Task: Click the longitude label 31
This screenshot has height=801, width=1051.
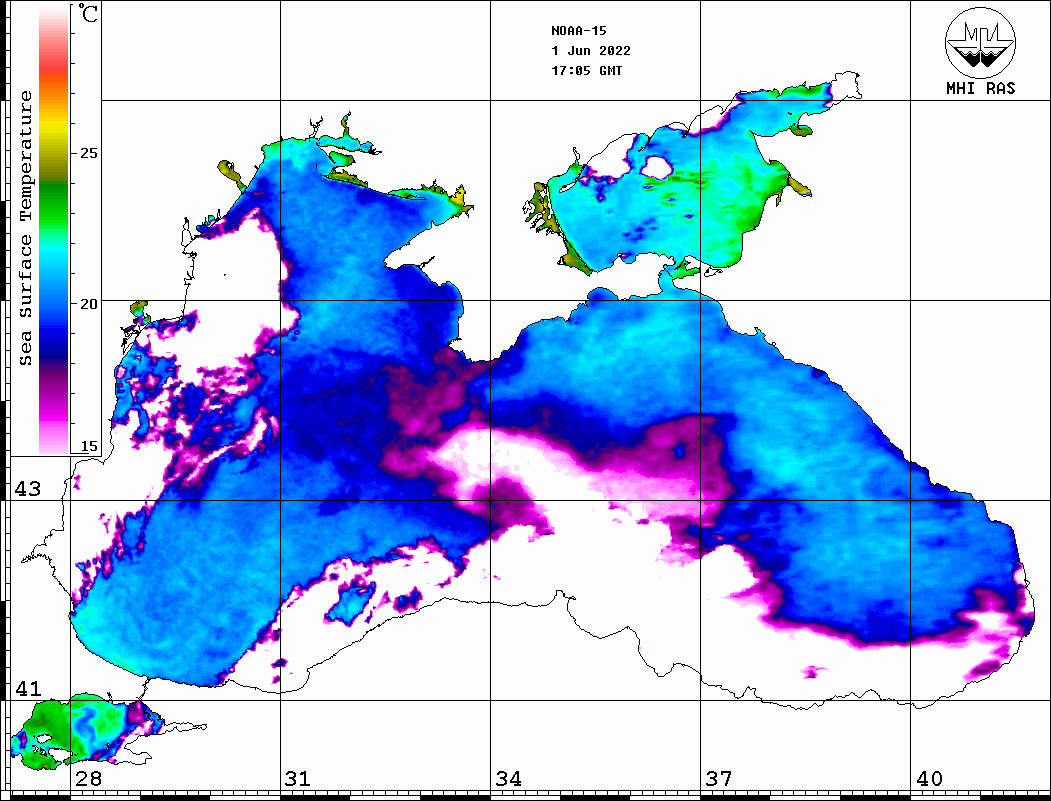Action: click(x=298, y=779)
